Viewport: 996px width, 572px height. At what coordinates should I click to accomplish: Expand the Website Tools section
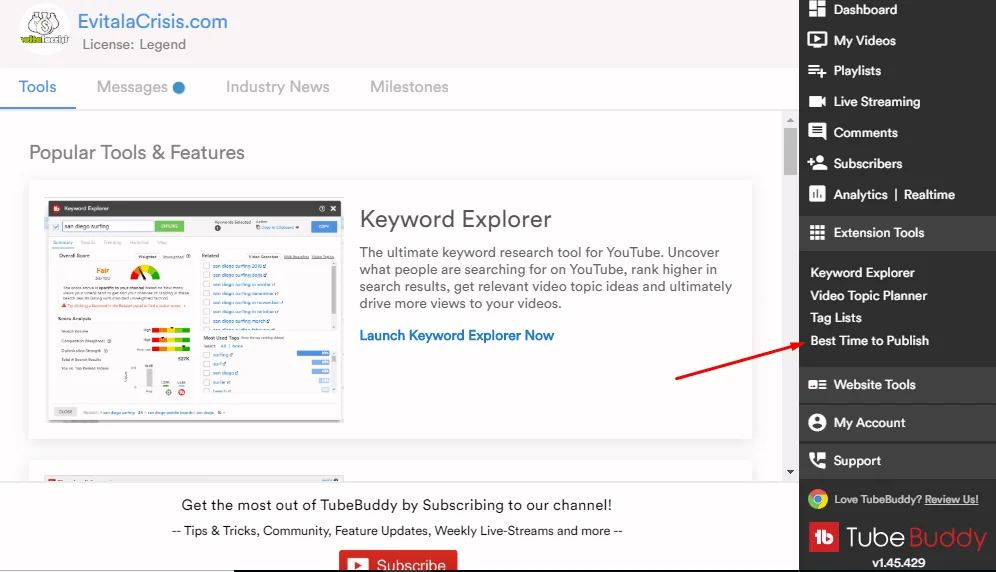point(898,385)
